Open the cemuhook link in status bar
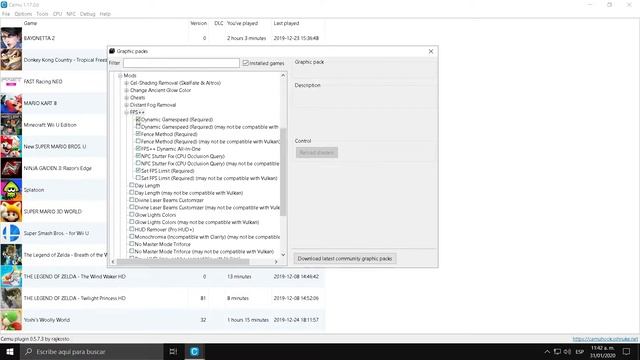Viewport: 640px width, 360px height. (605, 339)
